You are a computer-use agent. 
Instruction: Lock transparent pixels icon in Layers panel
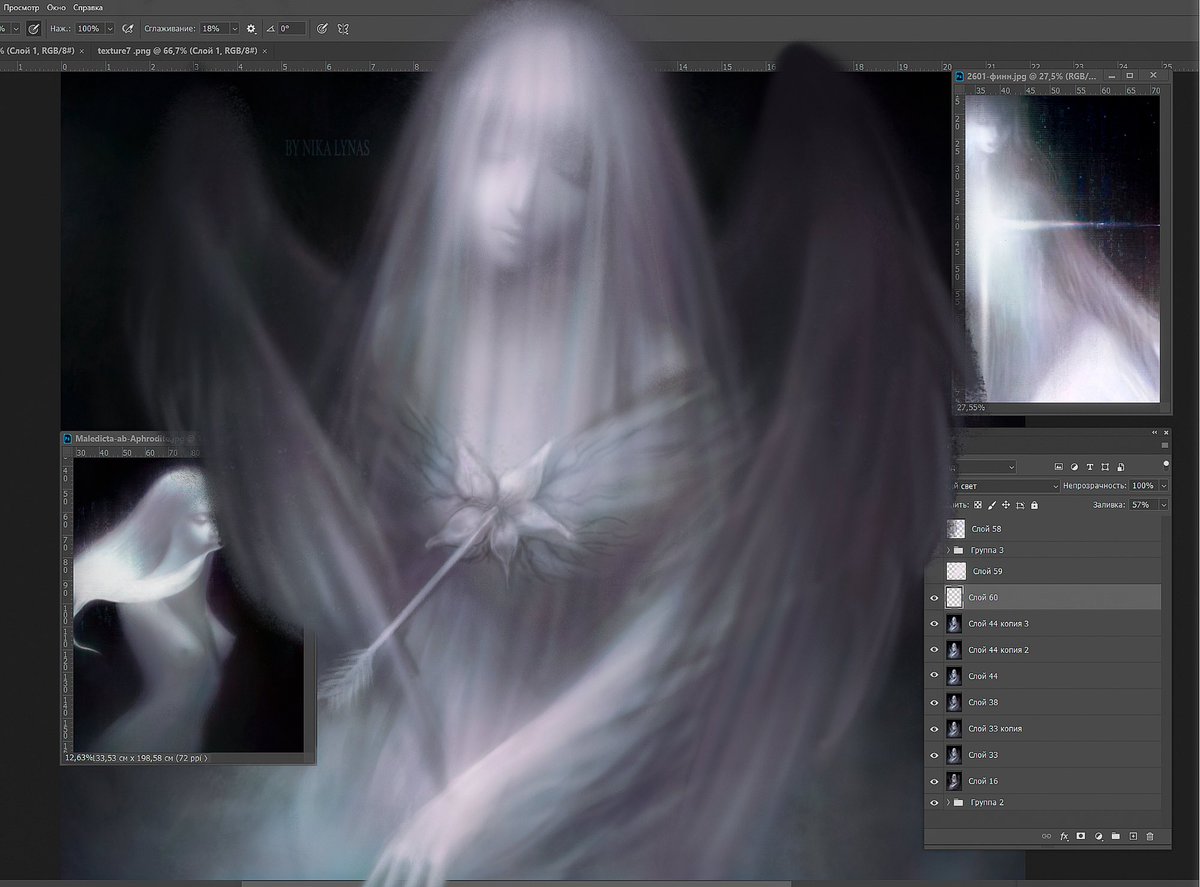click(x=978, y=506)
